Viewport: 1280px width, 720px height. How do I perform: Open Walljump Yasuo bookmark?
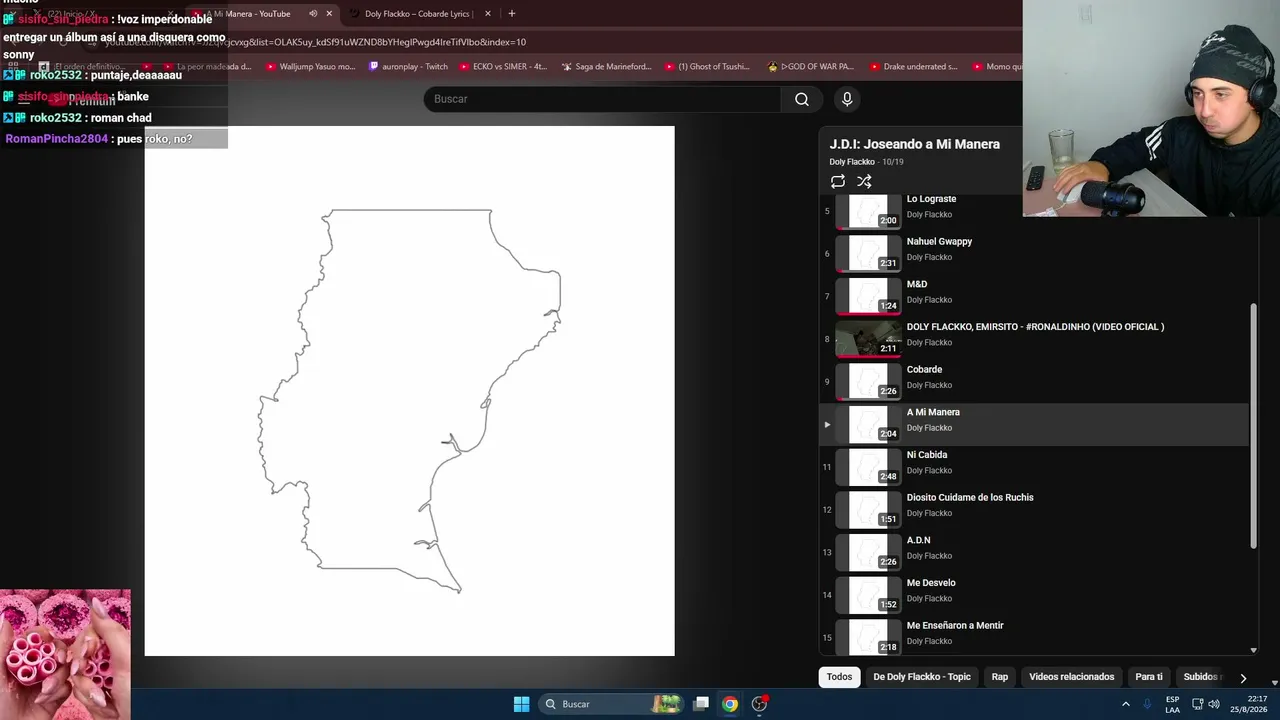310,67
